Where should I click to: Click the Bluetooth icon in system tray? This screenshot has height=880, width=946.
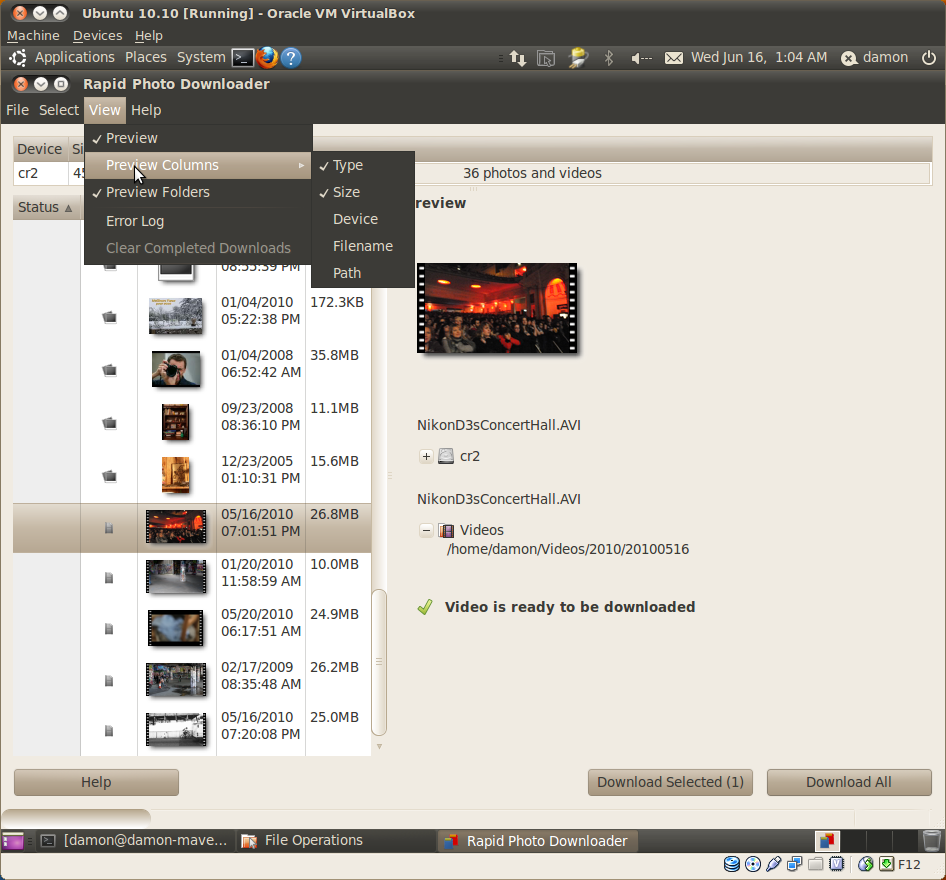608,58
